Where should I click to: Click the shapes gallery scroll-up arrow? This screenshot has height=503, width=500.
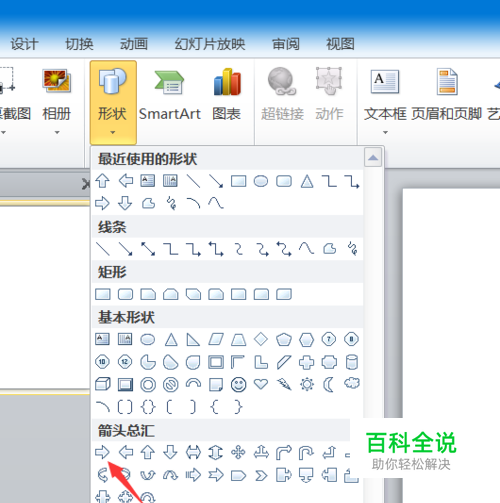pyautogui.click(x=373, y=157)
